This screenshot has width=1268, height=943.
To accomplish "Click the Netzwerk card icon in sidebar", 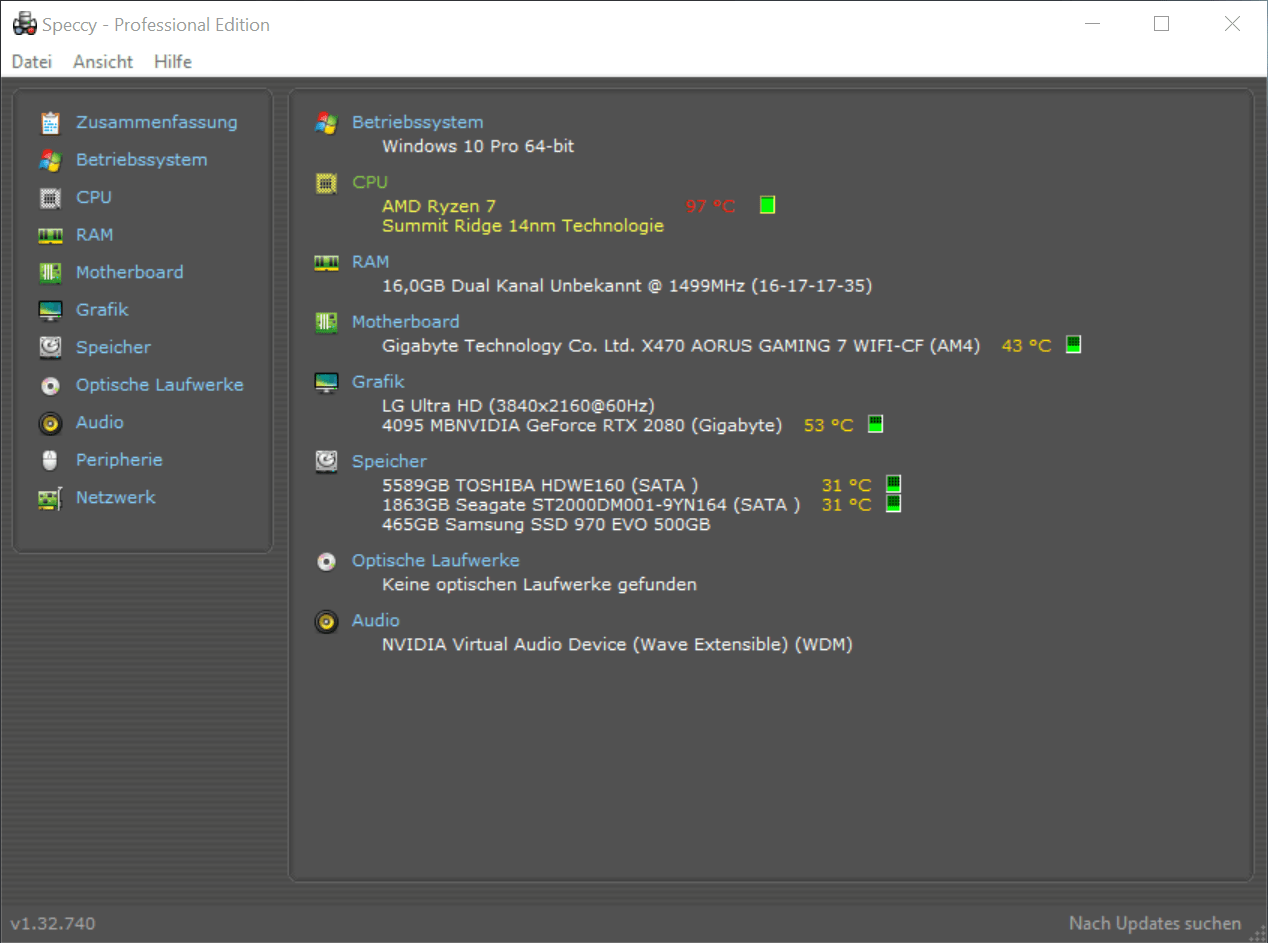I will pos(50,498).
